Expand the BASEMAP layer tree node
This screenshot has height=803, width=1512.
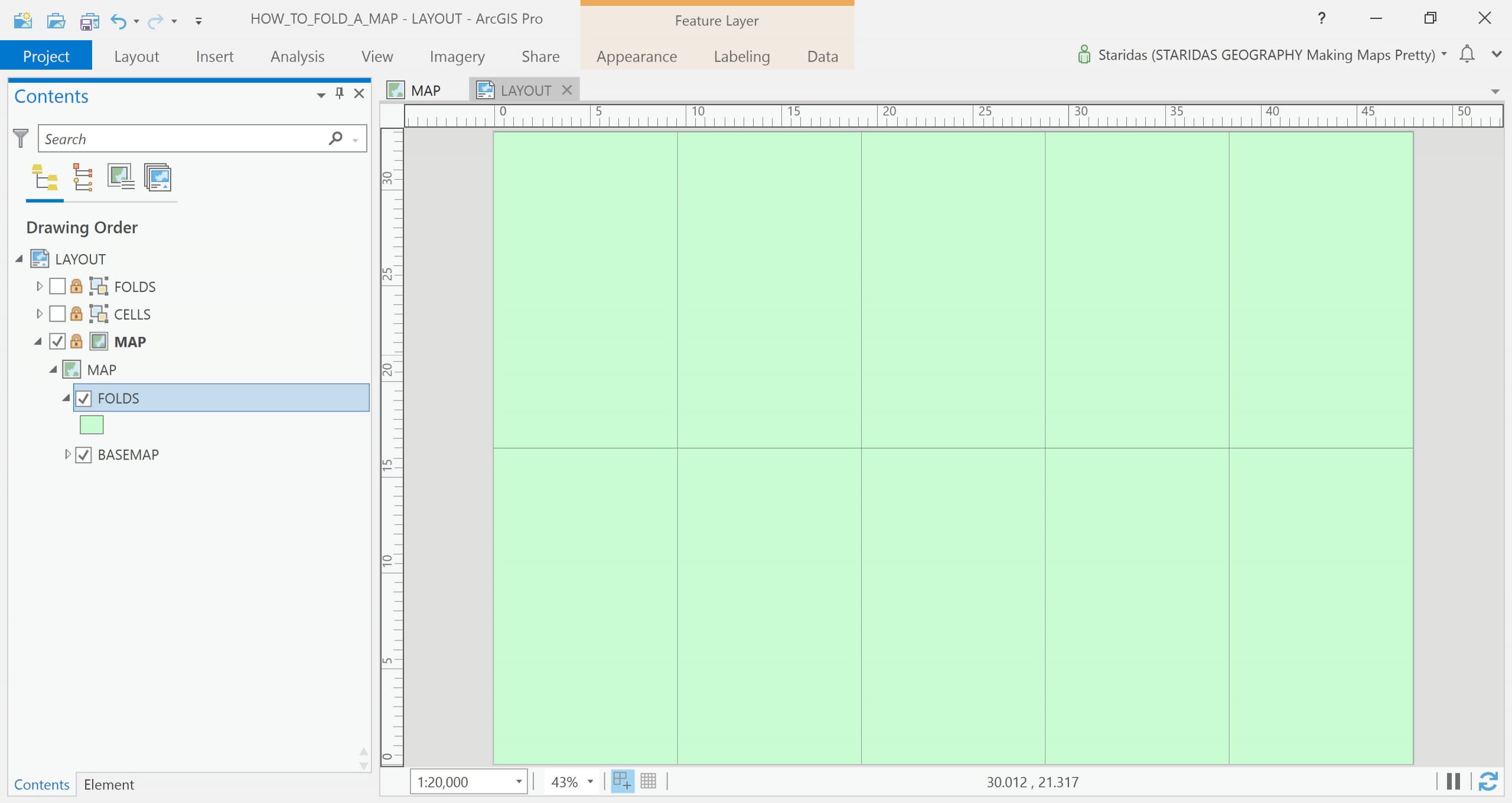67,454
